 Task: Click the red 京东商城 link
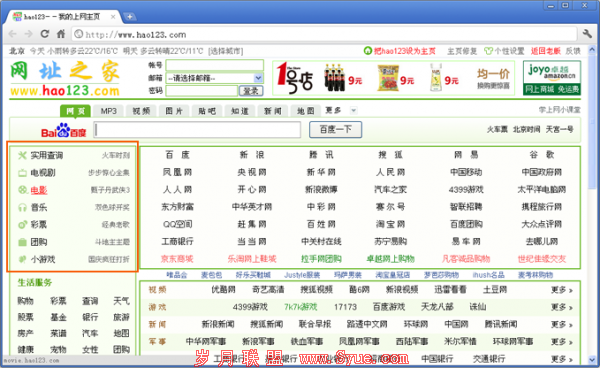[x=177, y=259]
